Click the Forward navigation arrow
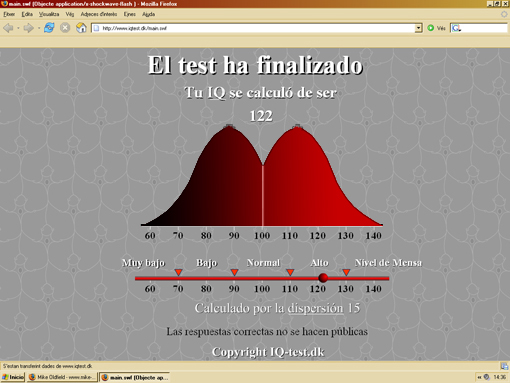This screenshot has height=383, width=510. [x=29, y=28]
